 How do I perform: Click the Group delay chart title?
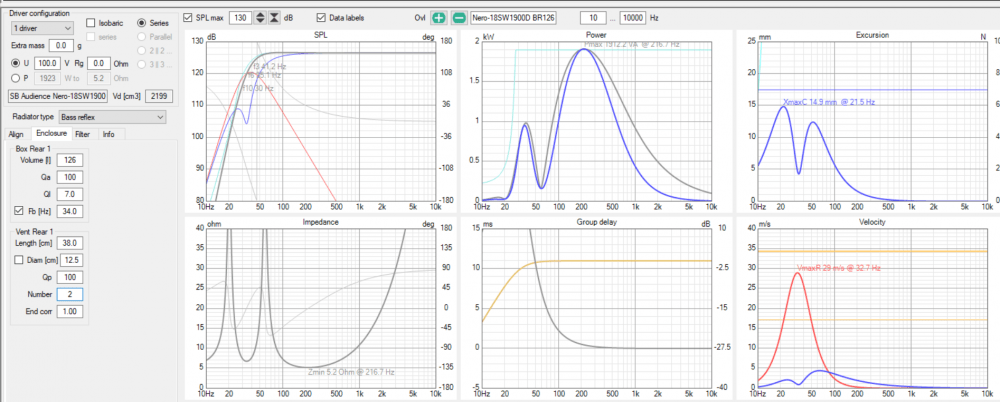click(597, 222)
